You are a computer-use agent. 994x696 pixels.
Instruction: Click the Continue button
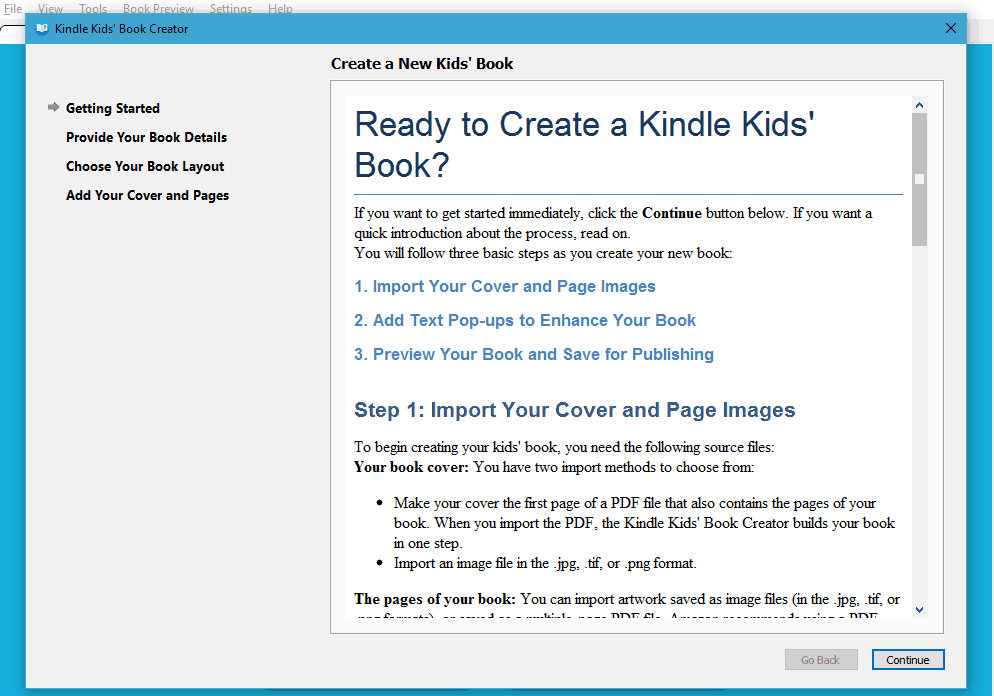(908, 659)
